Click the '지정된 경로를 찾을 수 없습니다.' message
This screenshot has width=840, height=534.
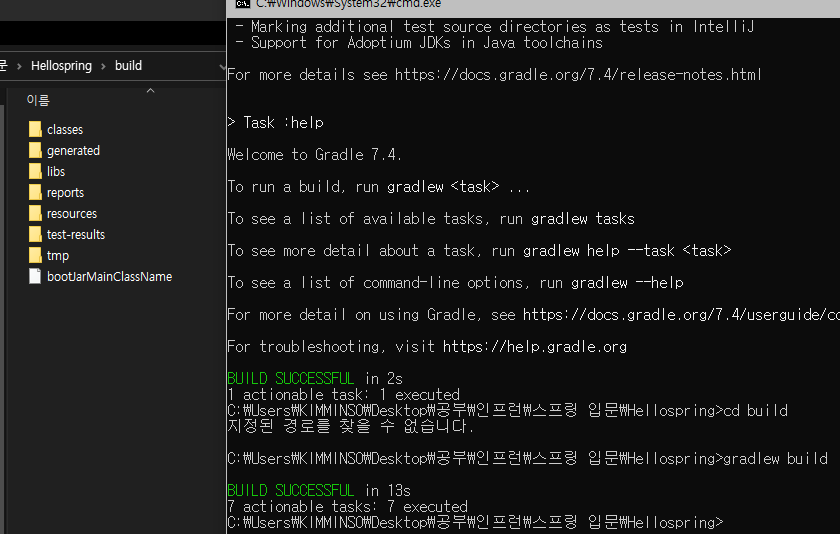pyautogui.click(x=351, y=426)
